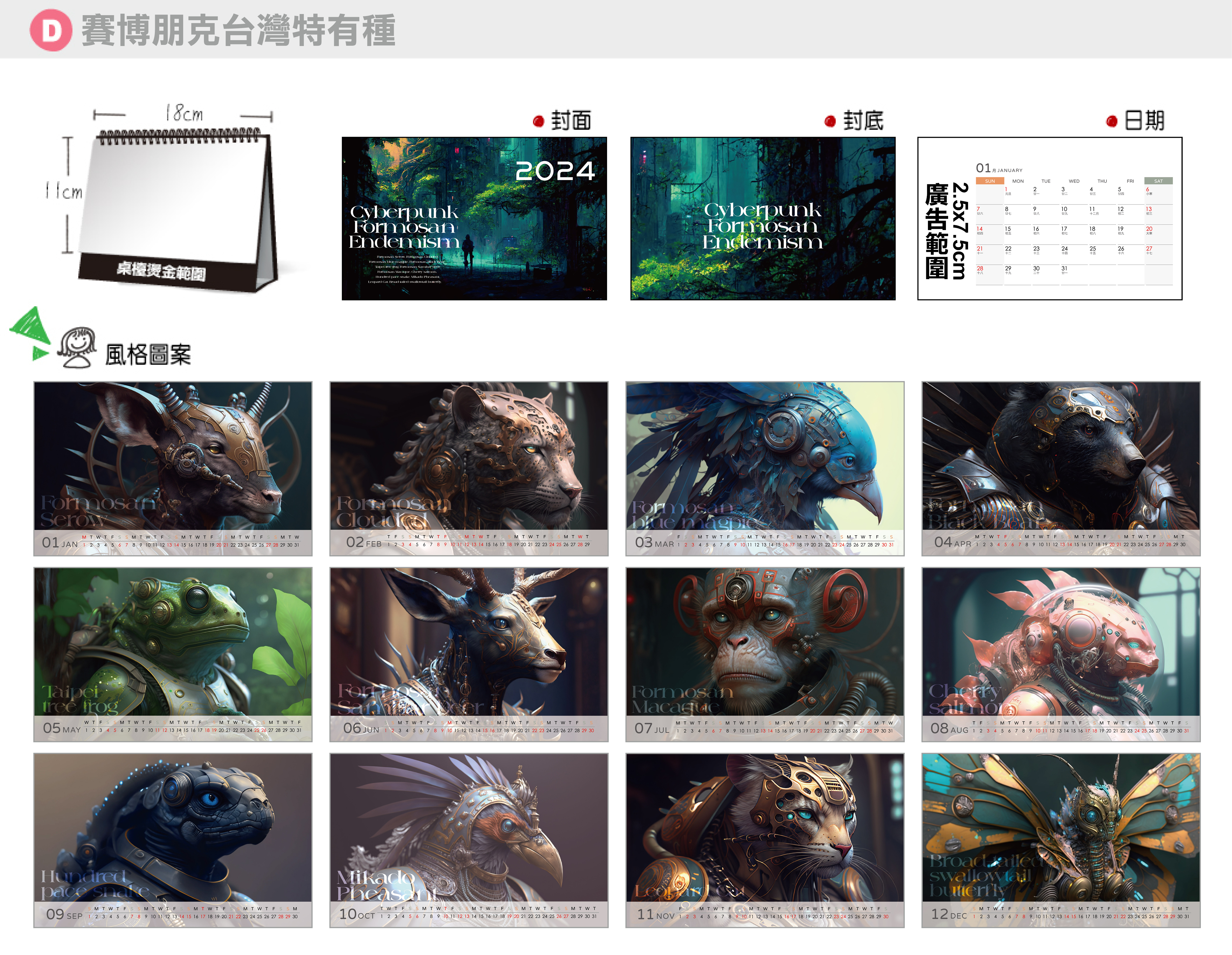The image size is (1232, 955).
Task: Select the 01 JAN Formosan Serow page
Action: 173,468
